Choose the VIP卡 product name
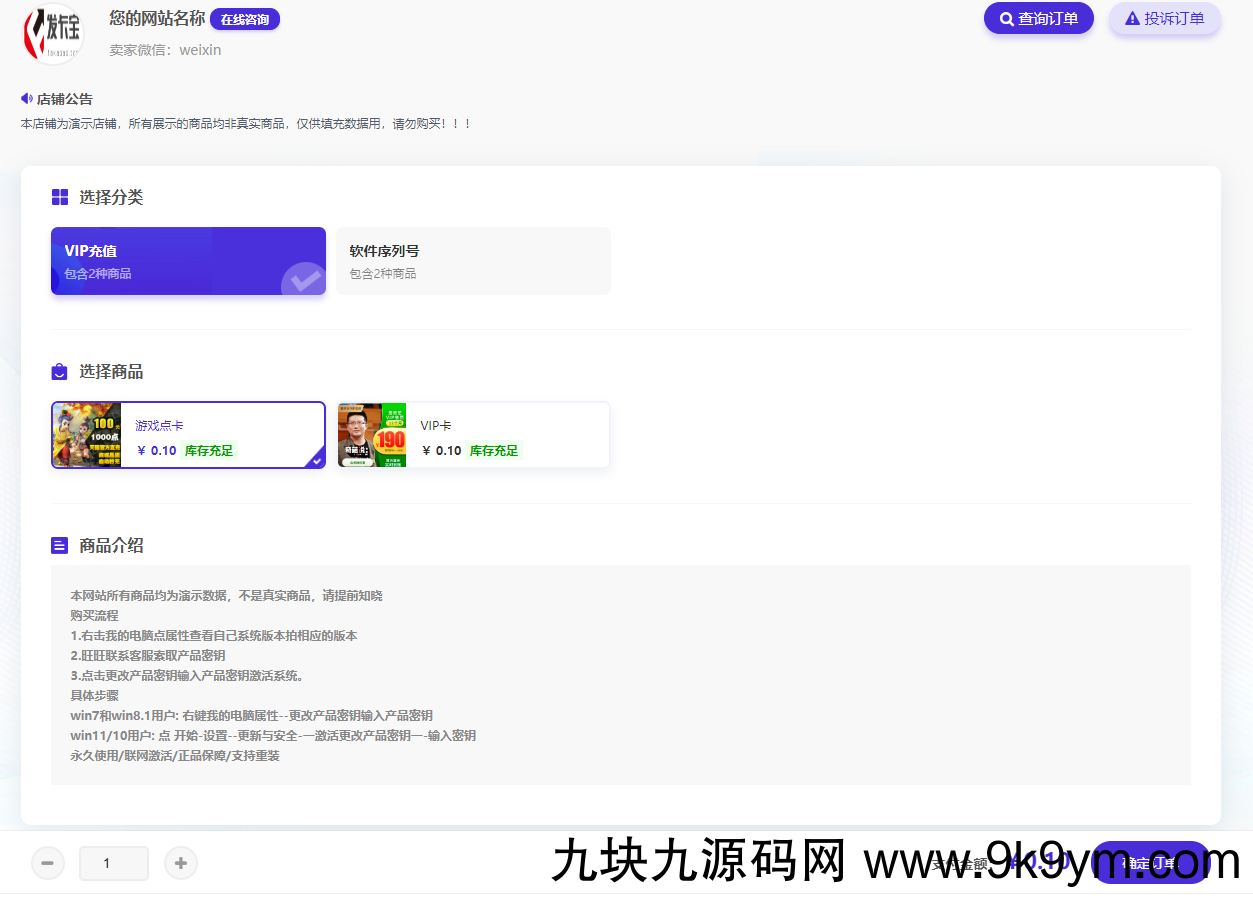This screenshot has height=898, width=1253. tap(436, 426)
